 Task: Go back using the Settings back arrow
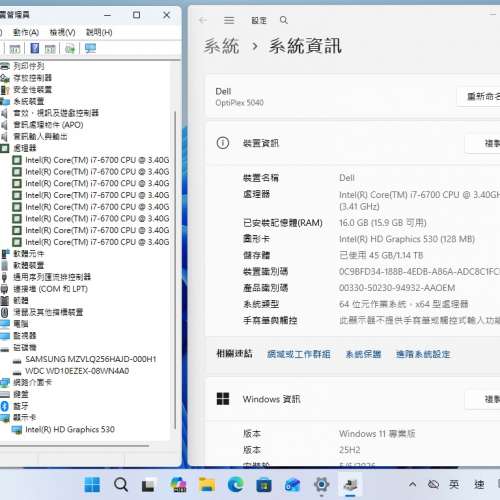click(203, 20)
